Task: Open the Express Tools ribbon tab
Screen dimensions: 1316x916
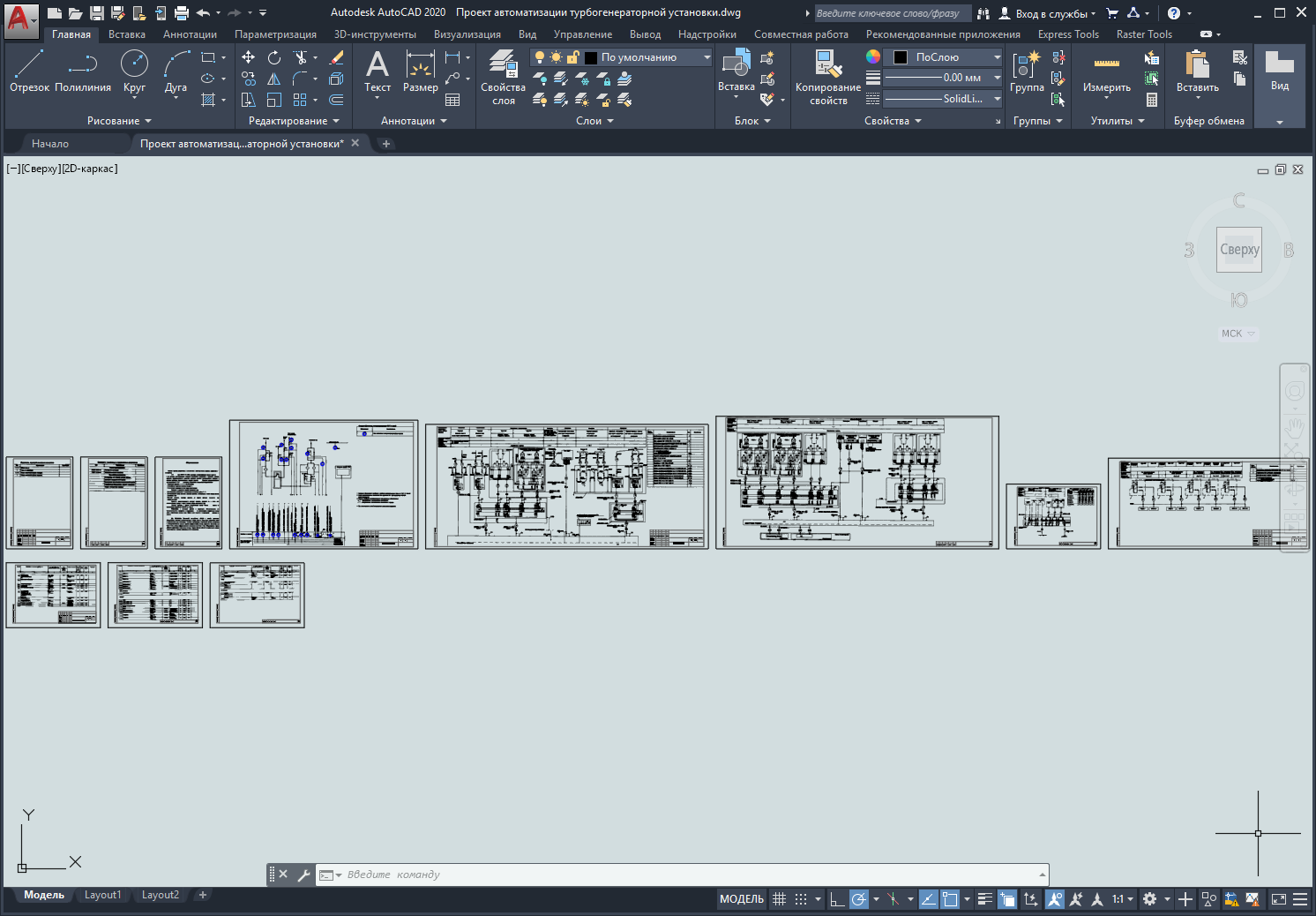Action: click(1068, 34)
